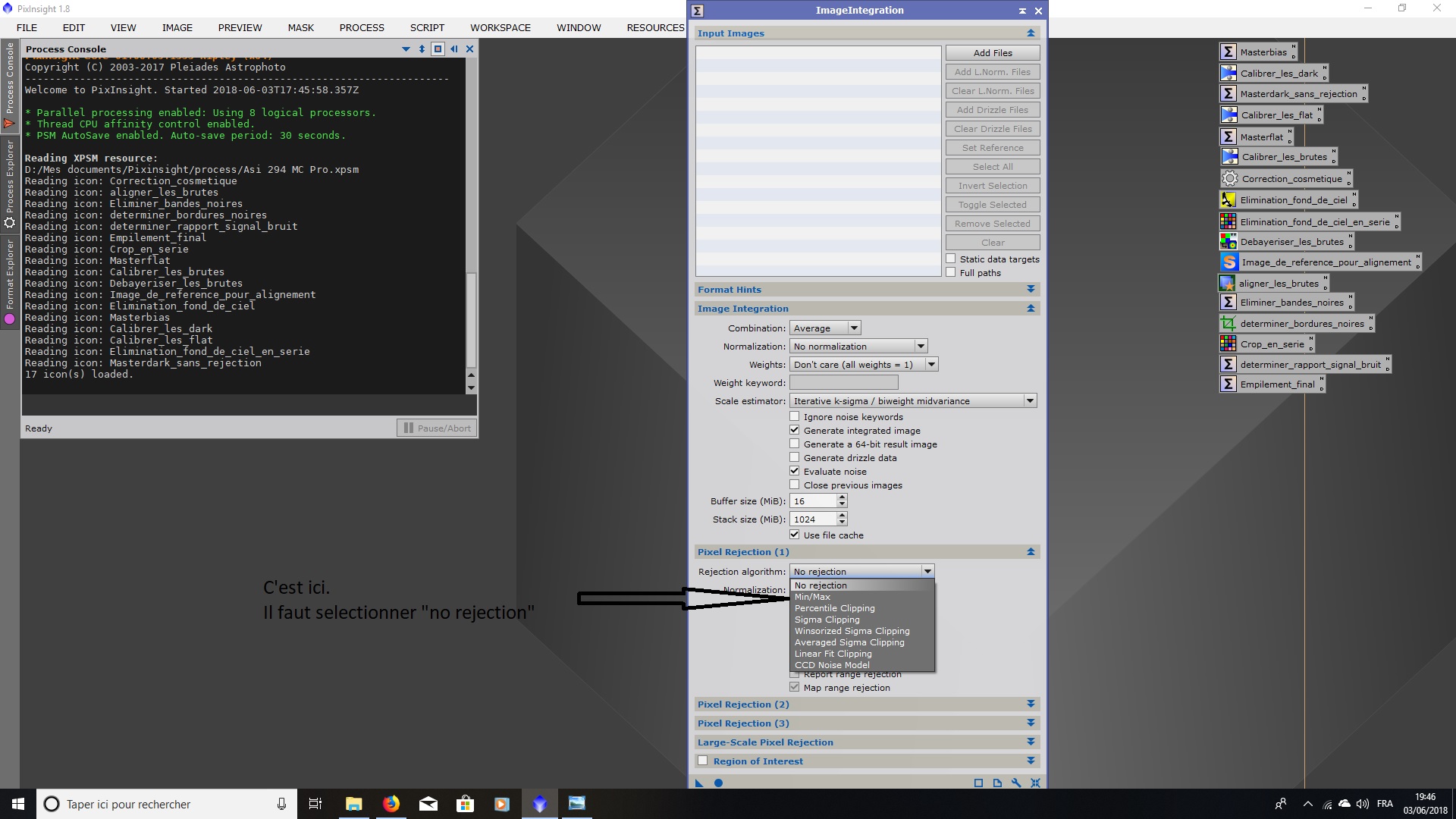
Task: Click the Buffer size input field
Action: (813, 501)
